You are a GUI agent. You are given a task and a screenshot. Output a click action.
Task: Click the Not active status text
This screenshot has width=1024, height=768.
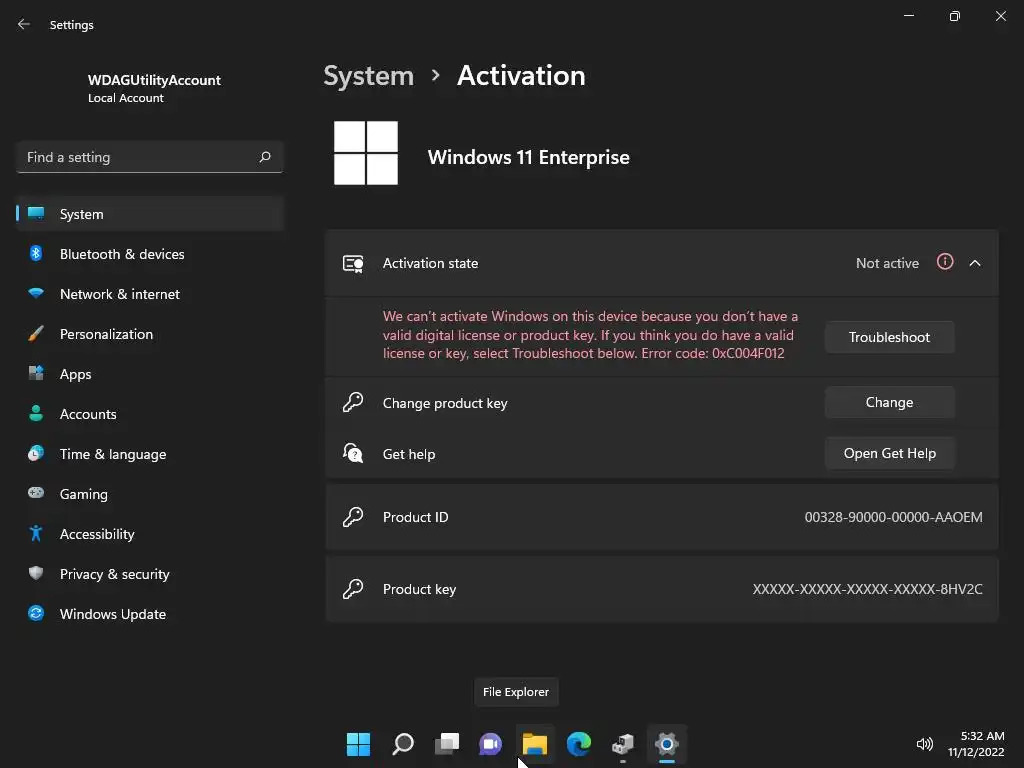tap(887, 263)
